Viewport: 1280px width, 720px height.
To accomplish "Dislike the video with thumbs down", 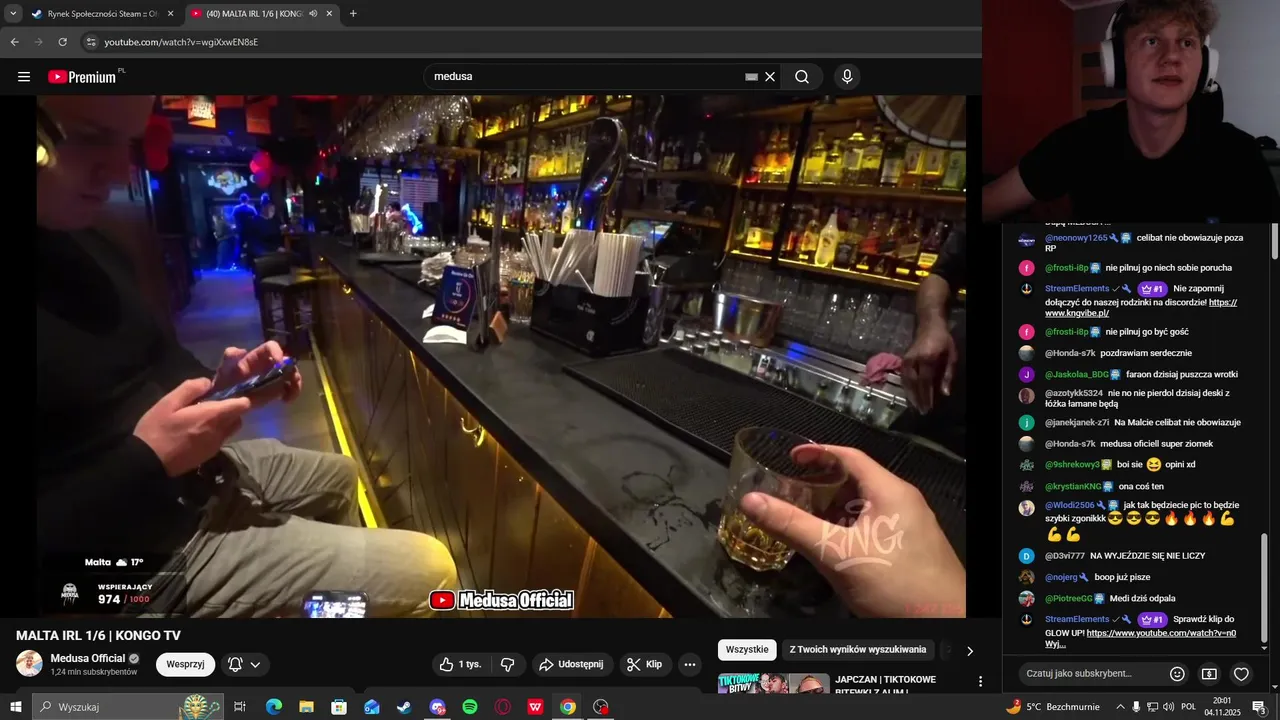I will pos(507,664).
